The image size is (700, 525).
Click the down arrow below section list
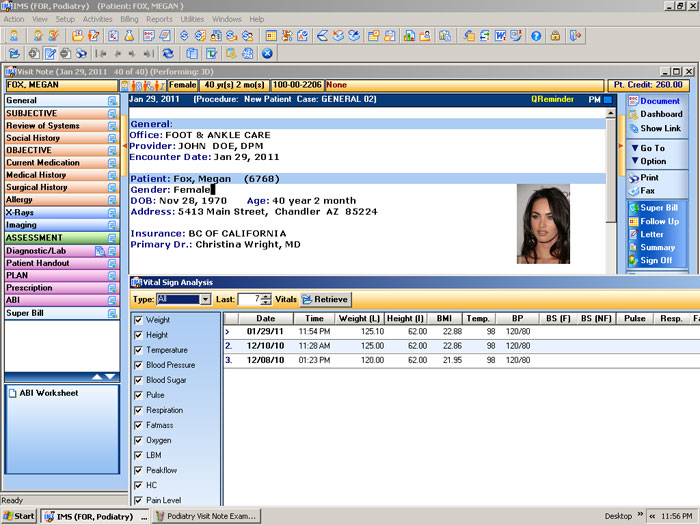click(x=110, y=377)
